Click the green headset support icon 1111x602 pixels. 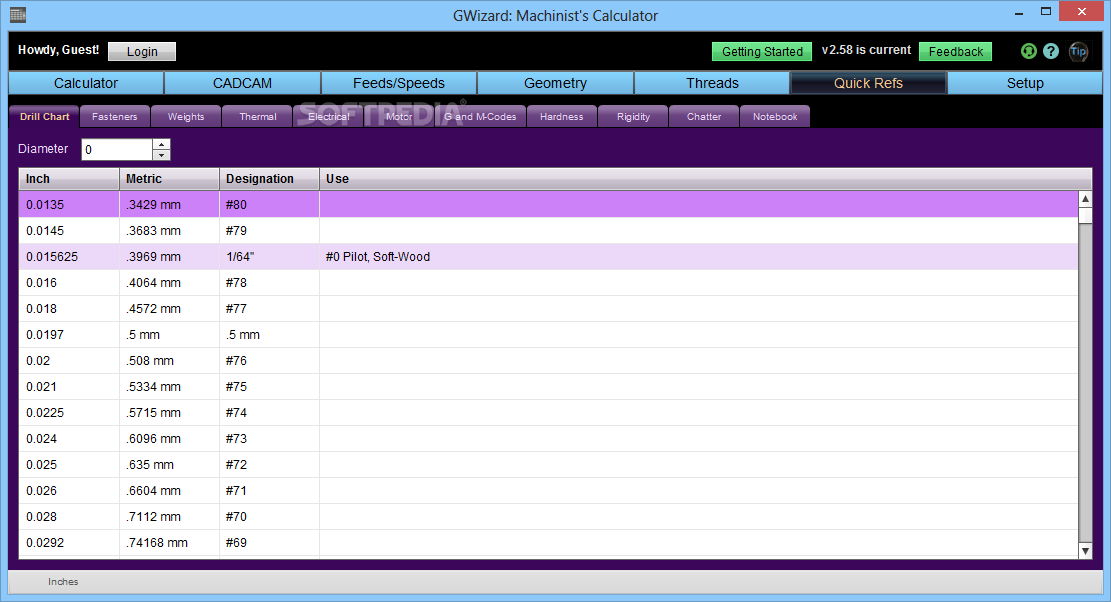(x=1028, y=51)
